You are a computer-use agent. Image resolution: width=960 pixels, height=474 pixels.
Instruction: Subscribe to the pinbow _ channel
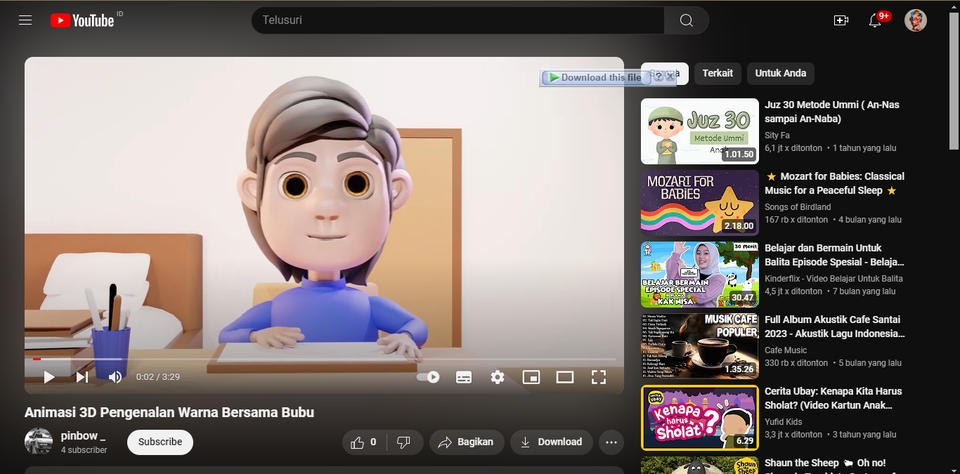[x=160, y=442]
